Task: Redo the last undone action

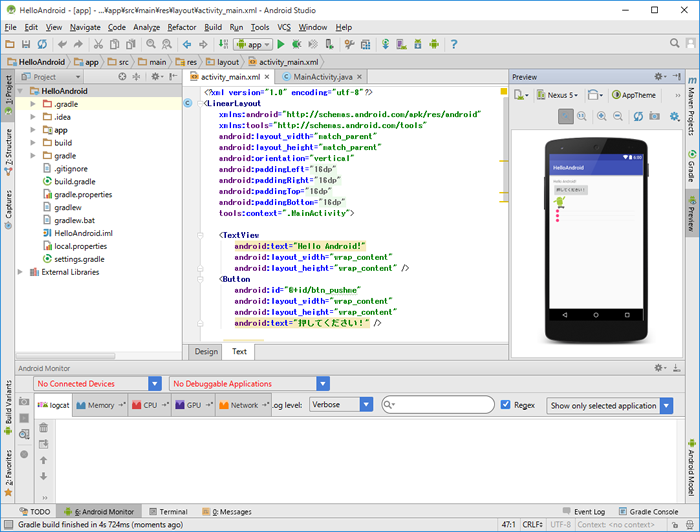Action: click(x=78, y=44)
